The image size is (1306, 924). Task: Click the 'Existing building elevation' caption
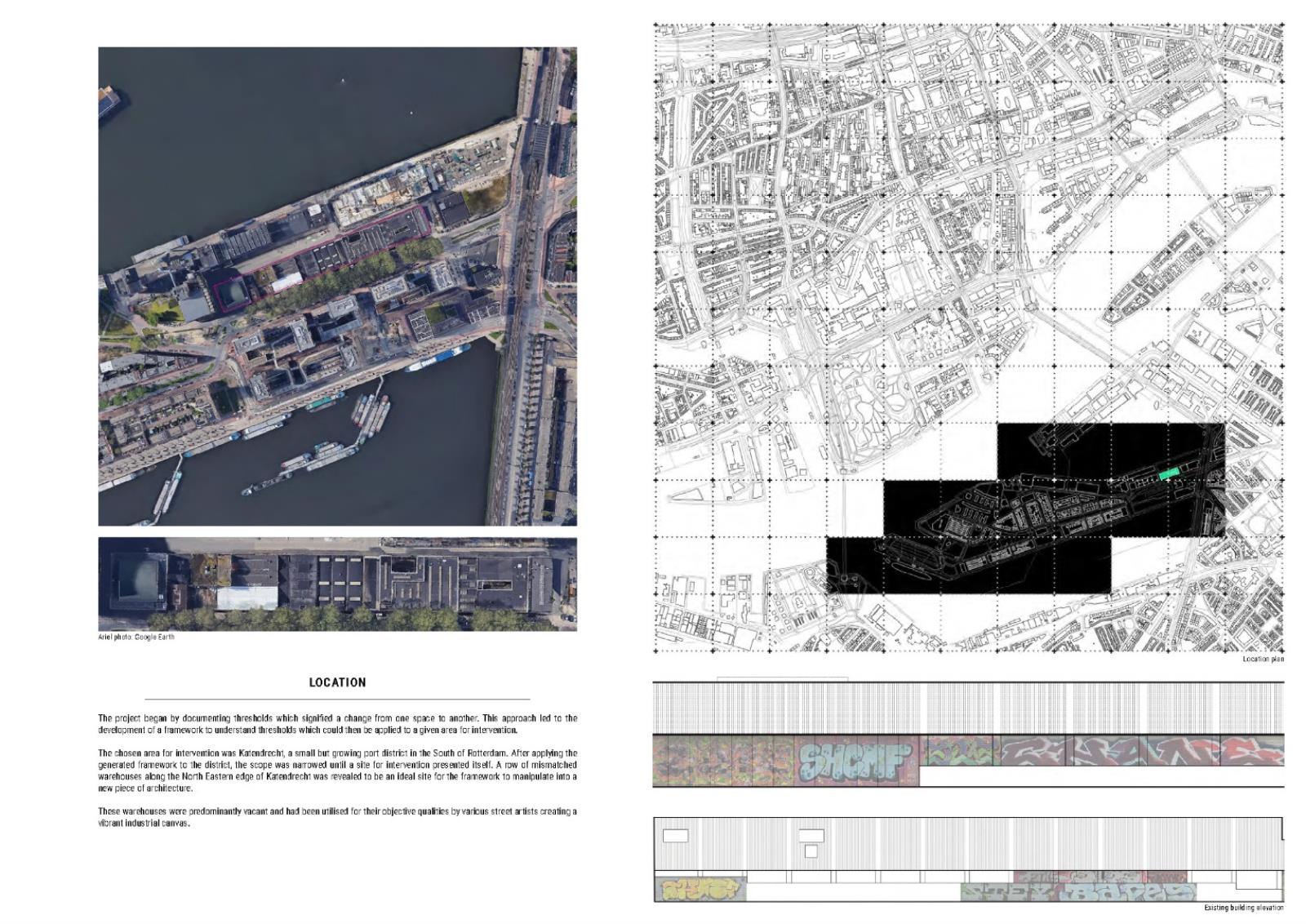(x=1243, y=908)
